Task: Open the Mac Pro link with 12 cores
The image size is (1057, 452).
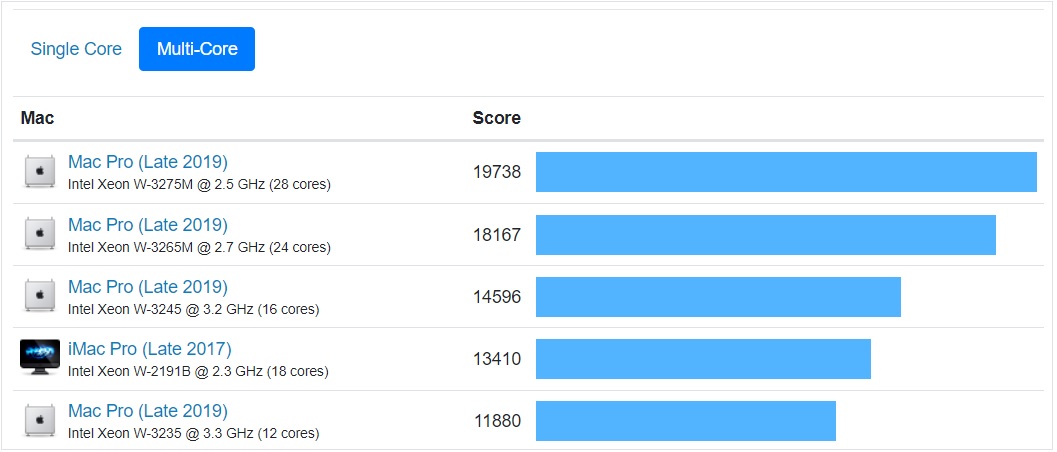Action: 147,411
